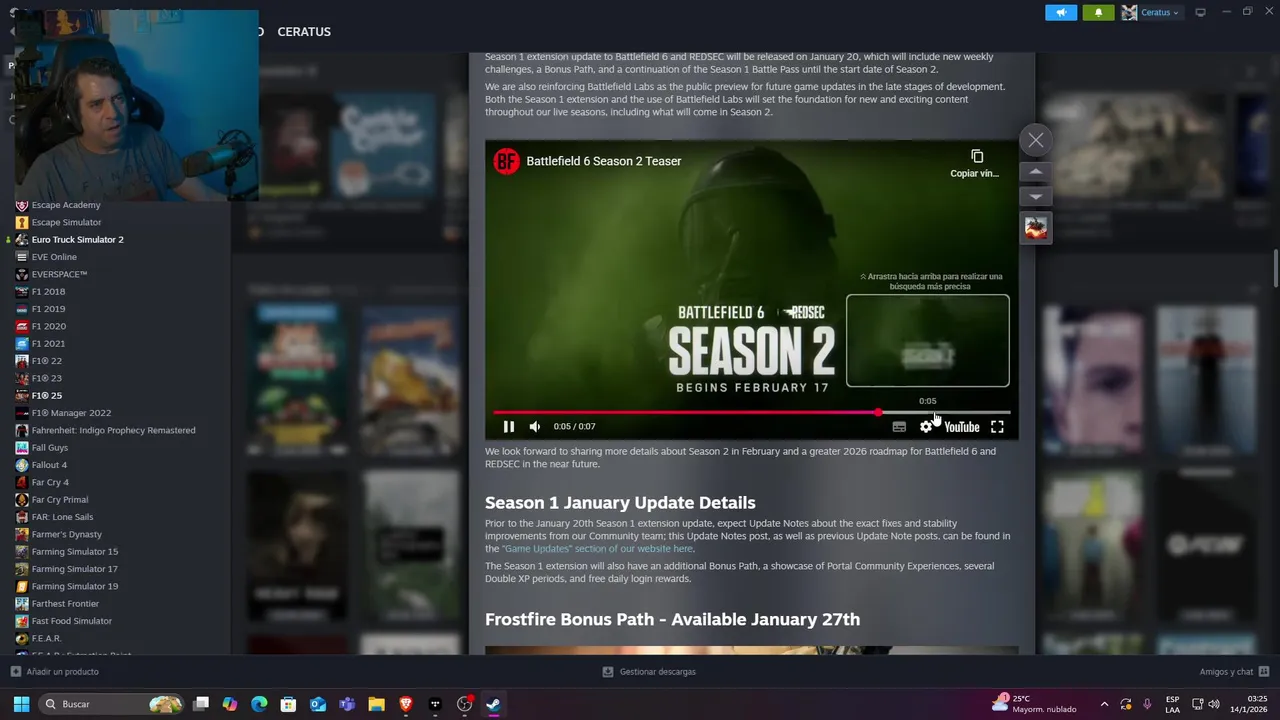The width and height of the screenshot is (1280, 720).
Task: Select F1 2019 in game list
Action: [x=48, y=309]
